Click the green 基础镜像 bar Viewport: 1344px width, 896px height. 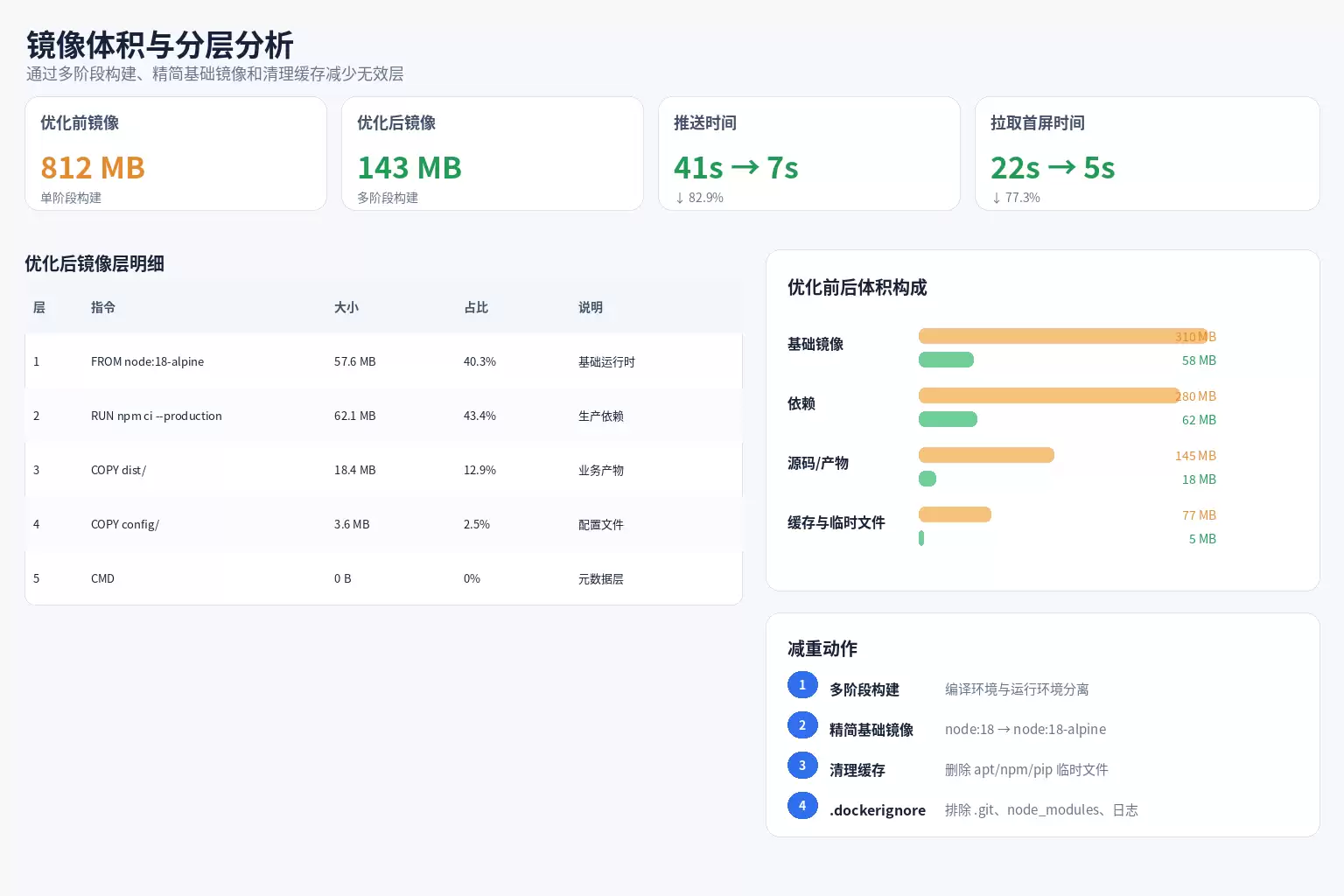946,360
